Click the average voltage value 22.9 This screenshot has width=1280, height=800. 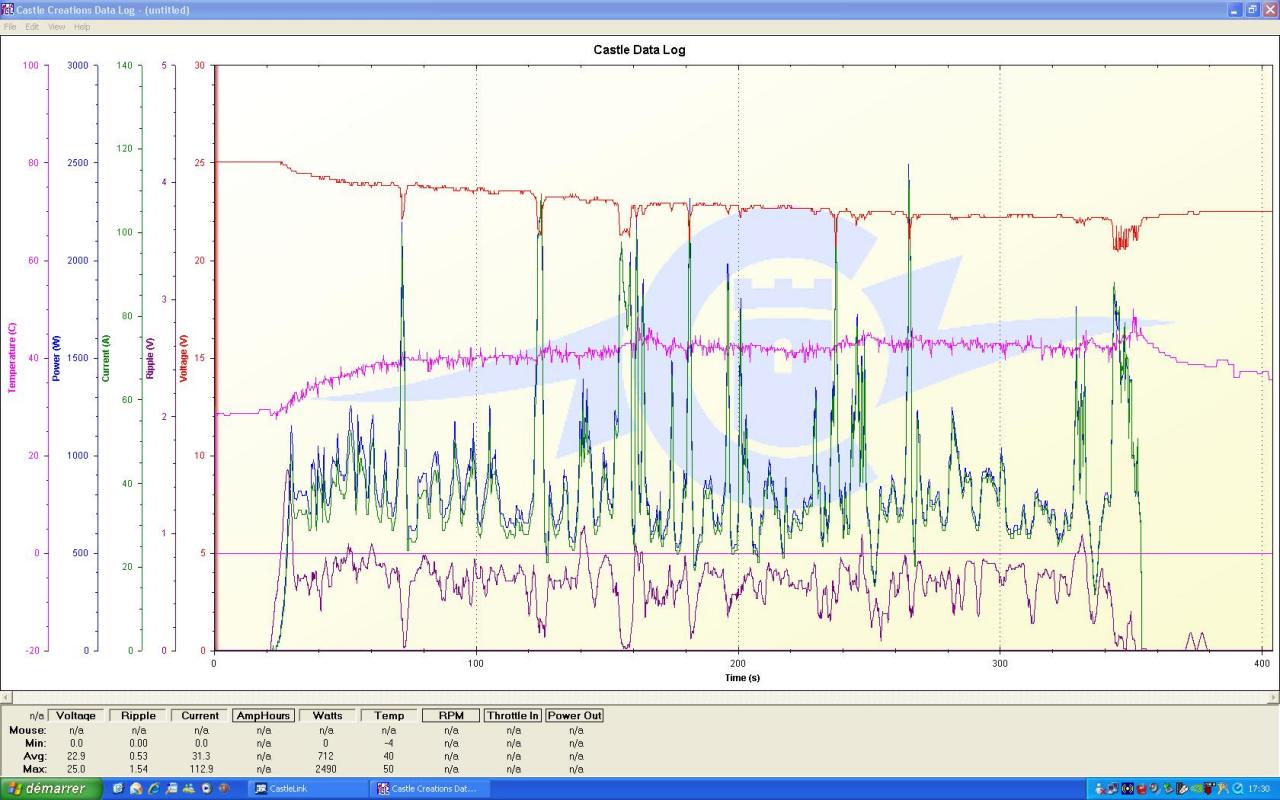(x=76, y=756)
